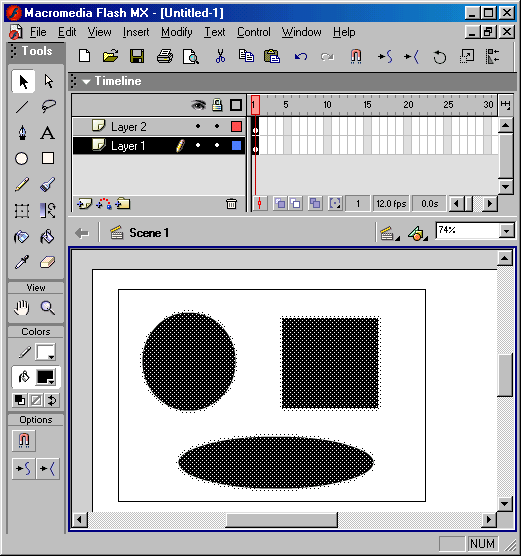Open the Edit Symbols dropdown
The height and width of the screenshot is (556, 521).
click(417, 233)
